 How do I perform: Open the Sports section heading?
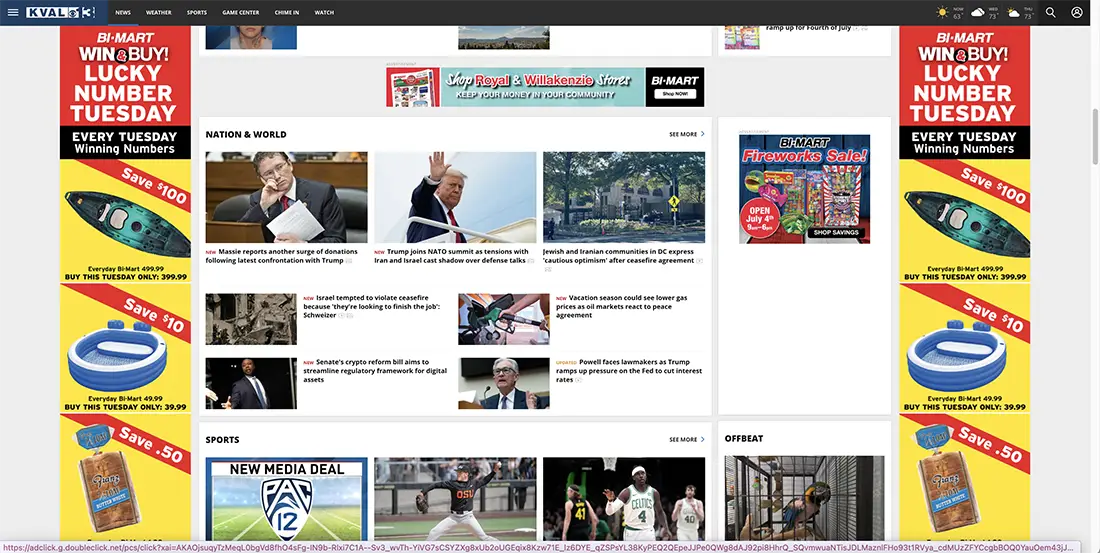pos(222,439)
